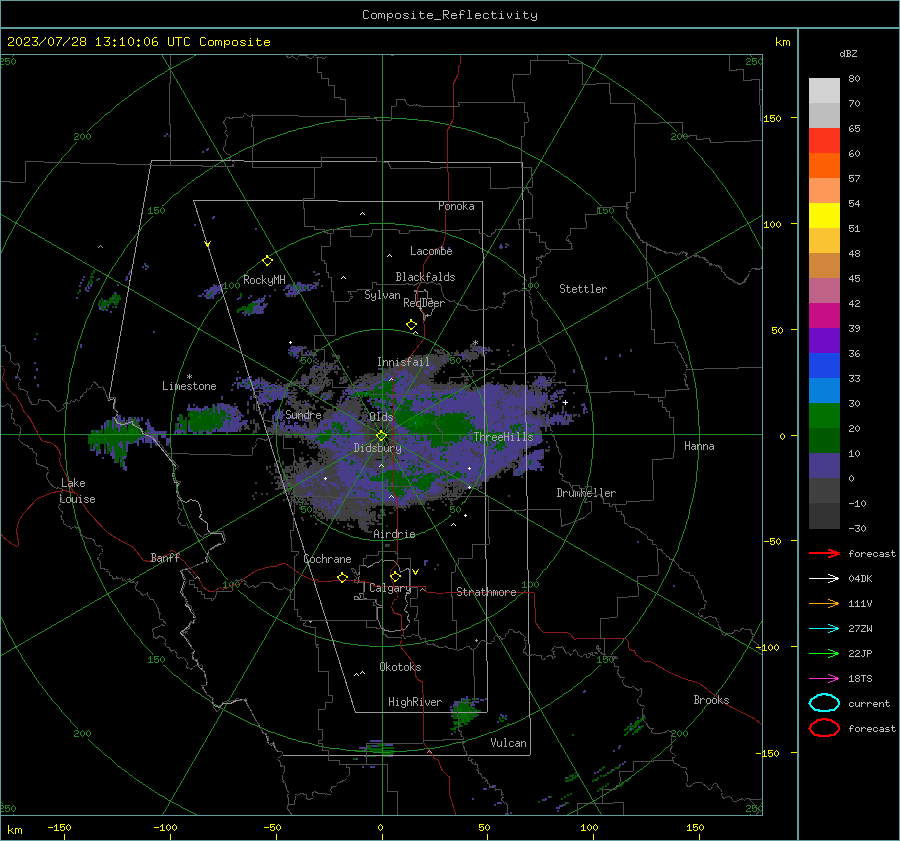Viewport: 900px width, 841px height.
Task: Click the Brooks city label
Action: pos(711,700)
